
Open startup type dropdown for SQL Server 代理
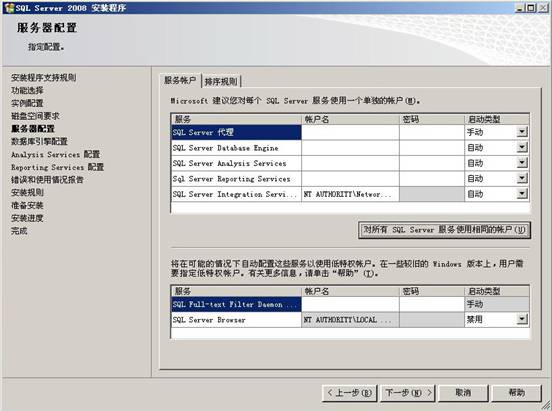point(522,132)
